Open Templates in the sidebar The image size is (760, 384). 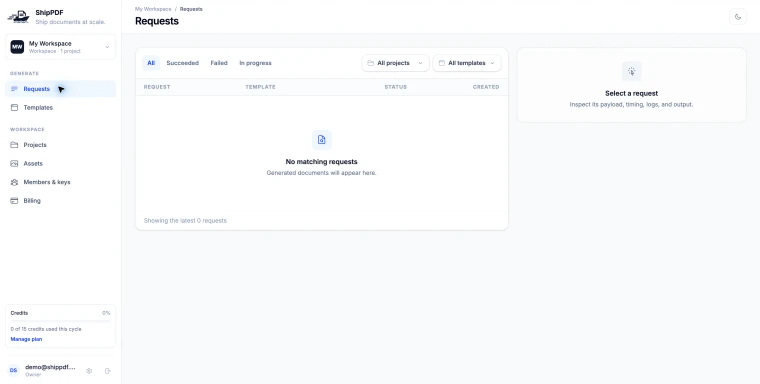click(x=61, y=108)
